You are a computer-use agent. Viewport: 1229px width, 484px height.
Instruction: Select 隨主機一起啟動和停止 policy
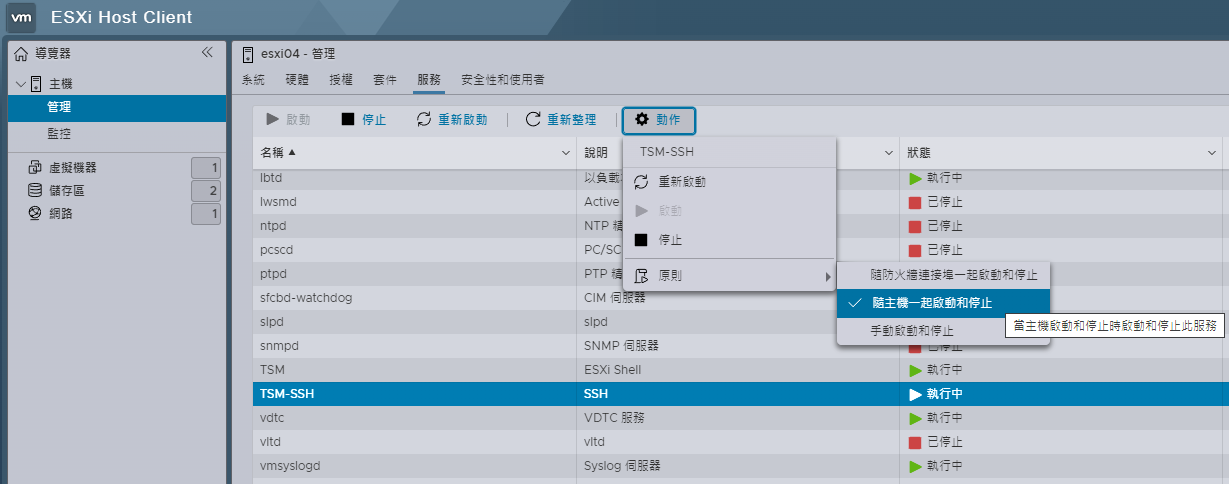point(943,302)
